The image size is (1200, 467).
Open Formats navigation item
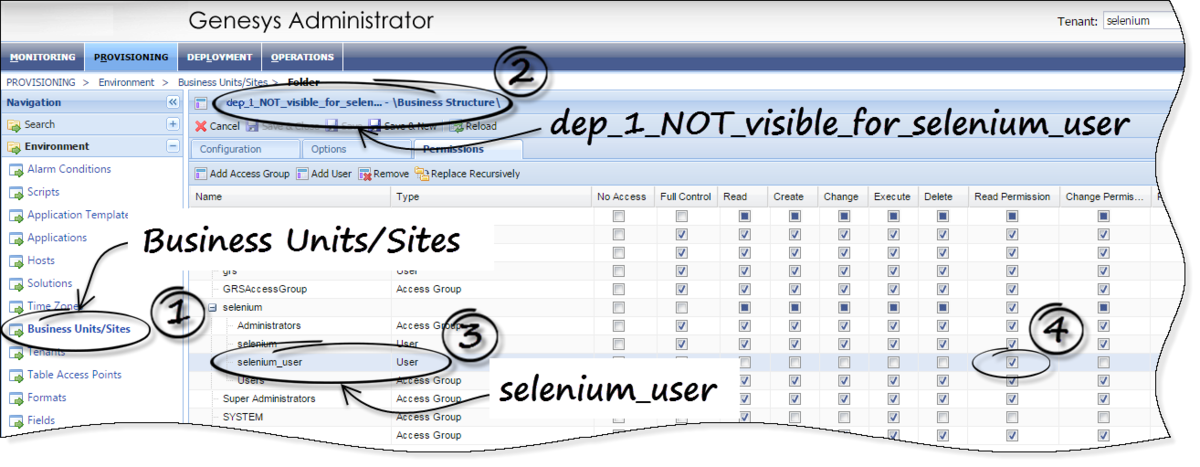tap(47, 398)
